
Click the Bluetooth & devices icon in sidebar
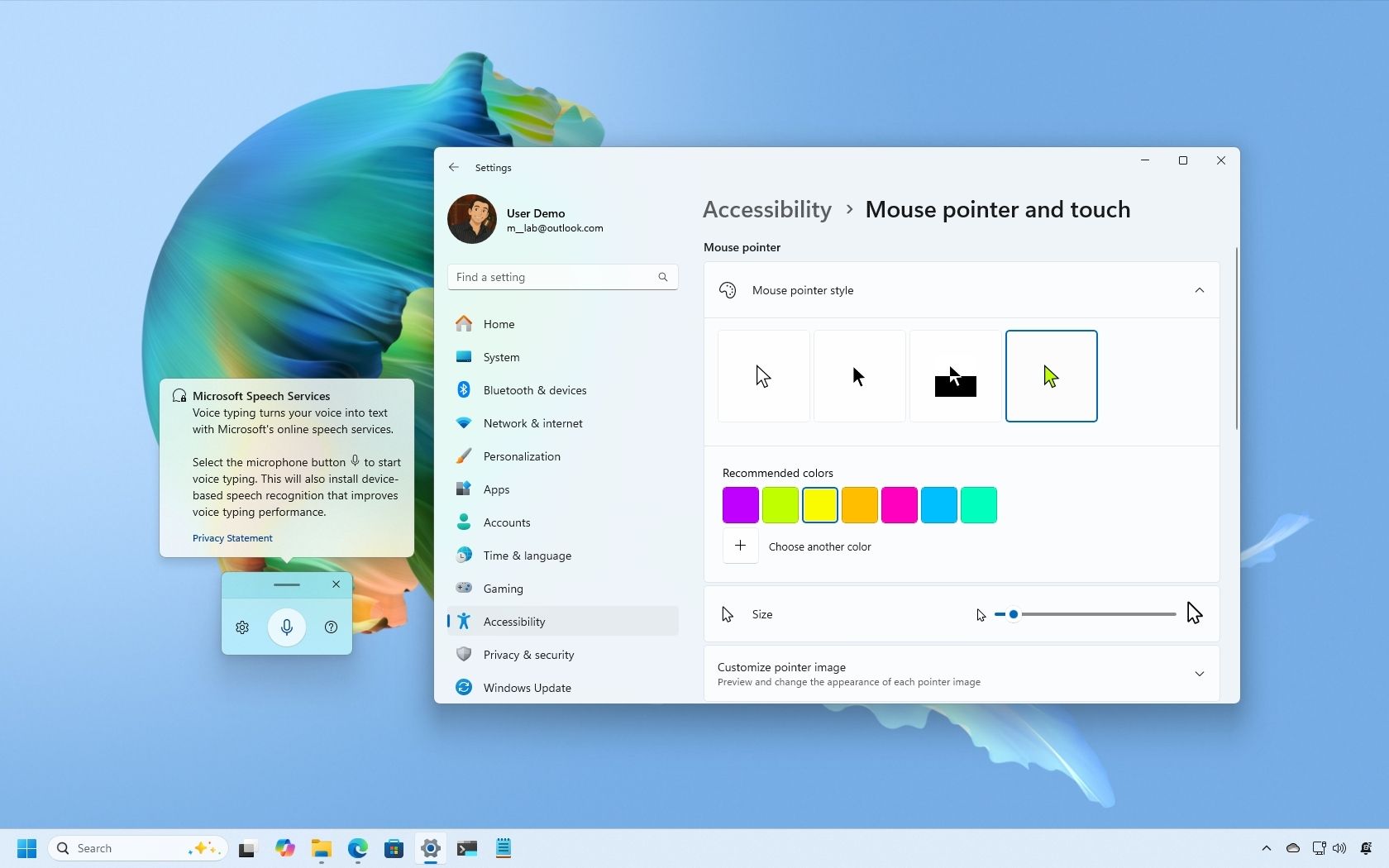tap(465, 389)
